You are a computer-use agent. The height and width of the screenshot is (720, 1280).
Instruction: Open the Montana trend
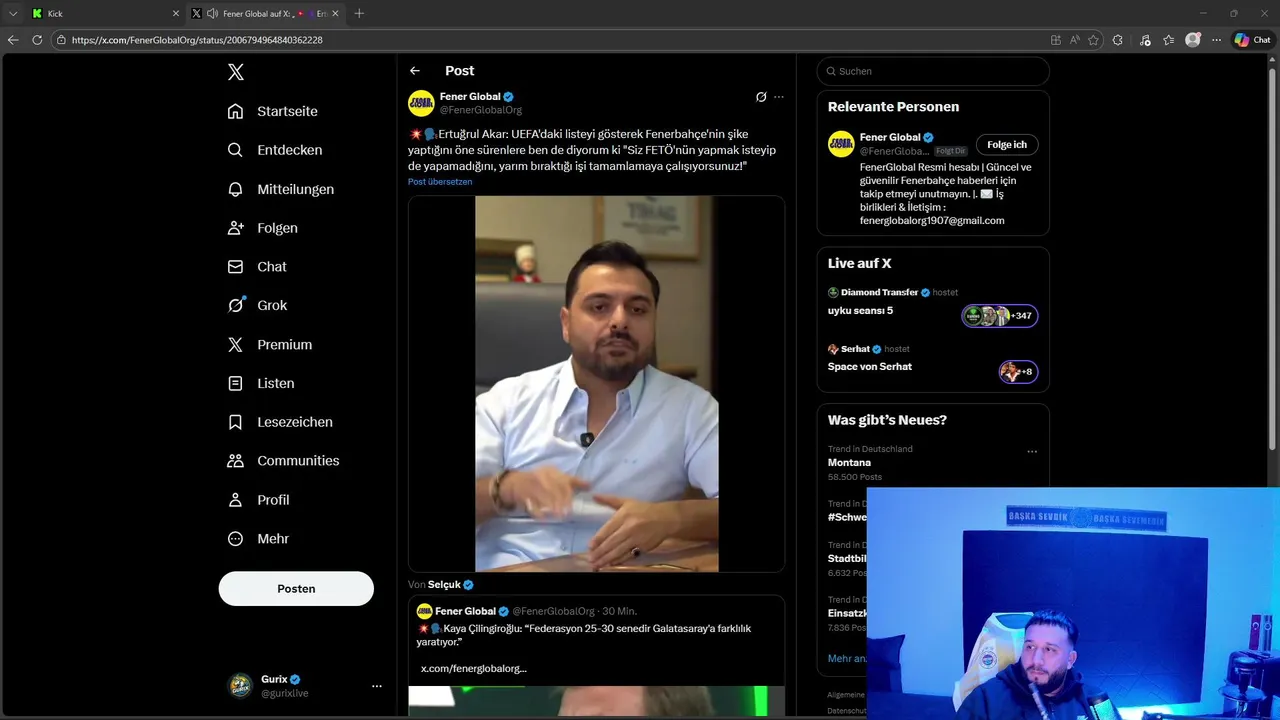click(x=849, y=463)
